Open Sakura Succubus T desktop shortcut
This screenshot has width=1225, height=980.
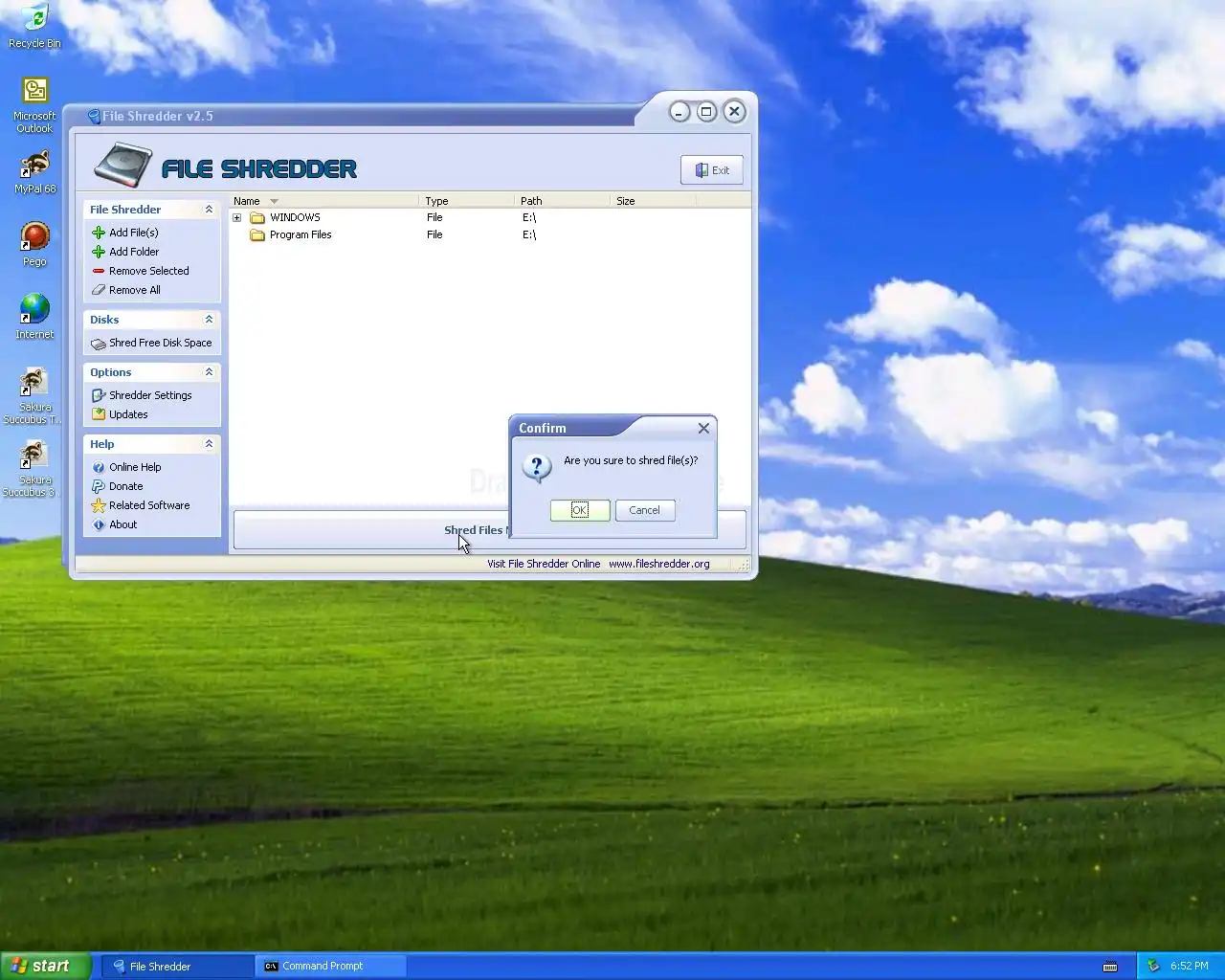(x=34, y=396)
